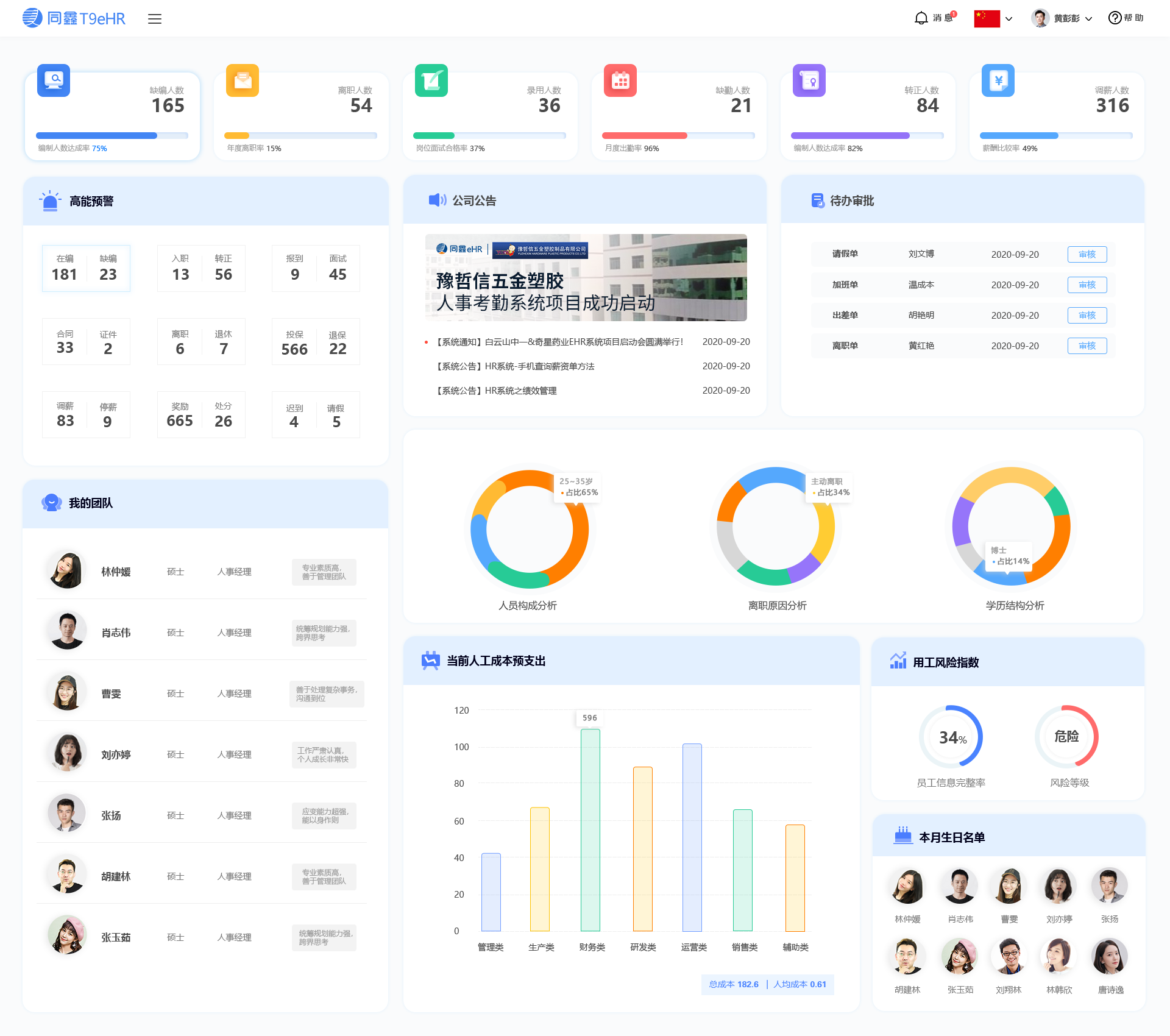Image resolution: width=1170 pixels, height=1036 pixels.
Task: Click the 转正人数 purple certificate icon
Action: click(809, 80)
